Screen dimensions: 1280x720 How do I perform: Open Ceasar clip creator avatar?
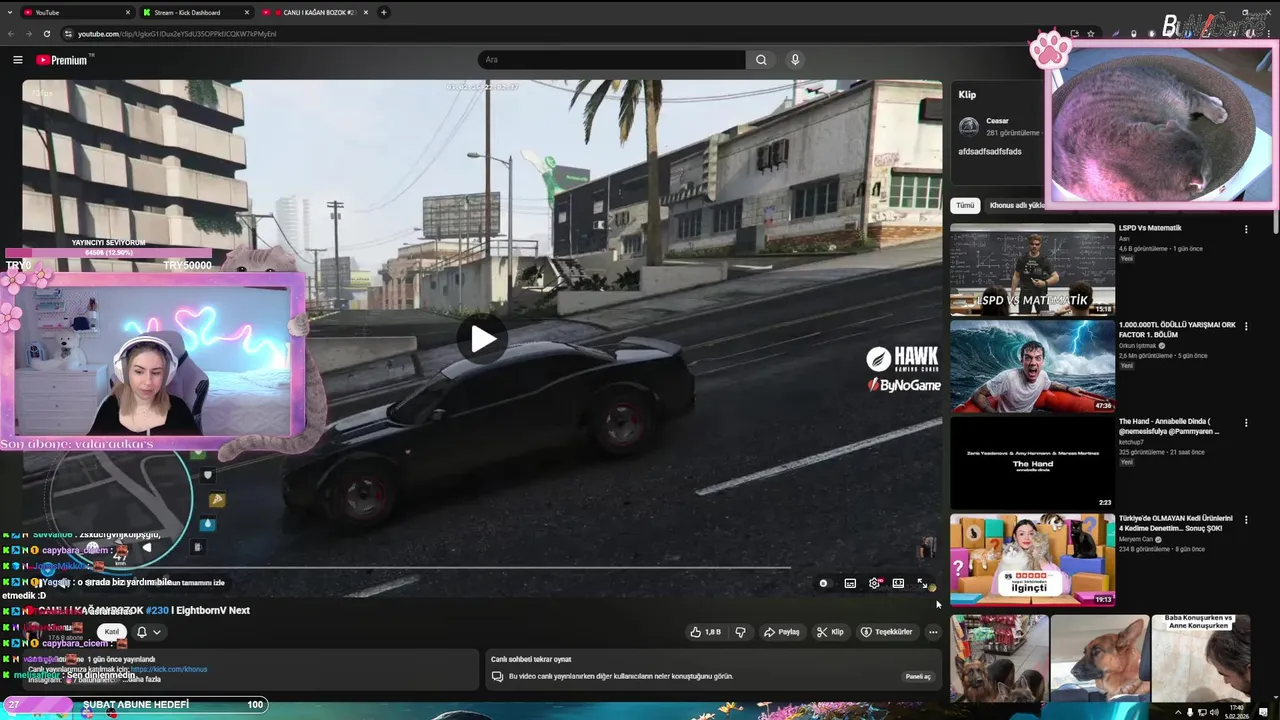pos(968,126)
